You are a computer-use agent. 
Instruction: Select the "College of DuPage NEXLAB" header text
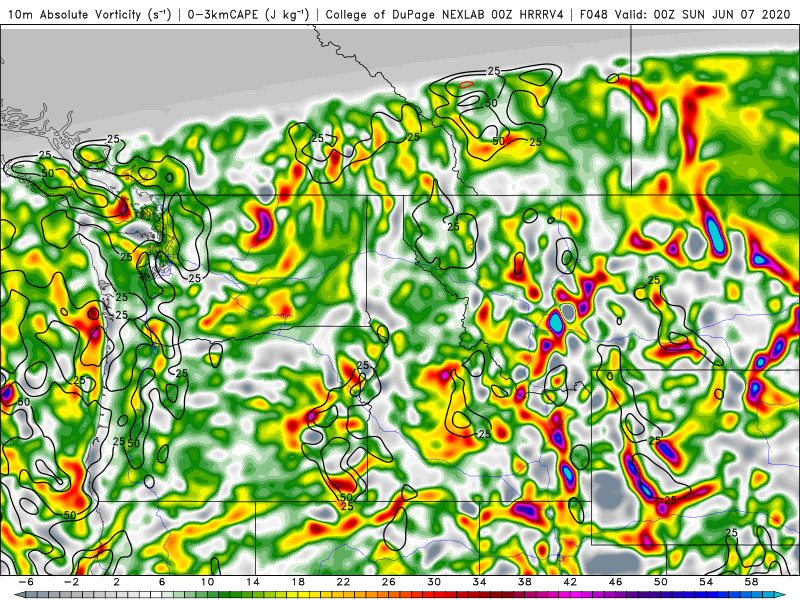[406, 14]
